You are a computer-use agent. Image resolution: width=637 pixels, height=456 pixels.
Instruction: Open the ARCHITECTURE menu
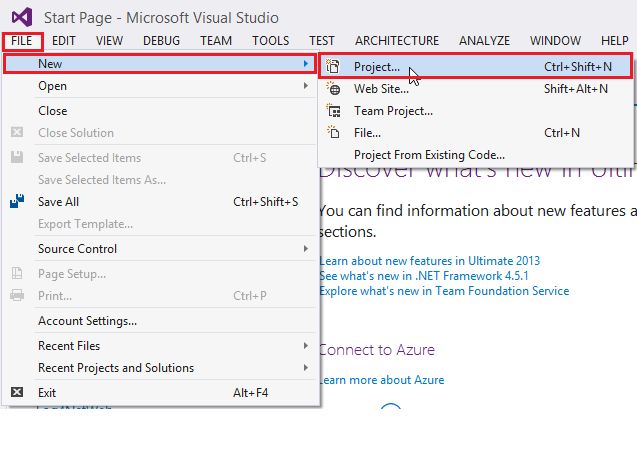pyautogui.click(x=396, y=41)
